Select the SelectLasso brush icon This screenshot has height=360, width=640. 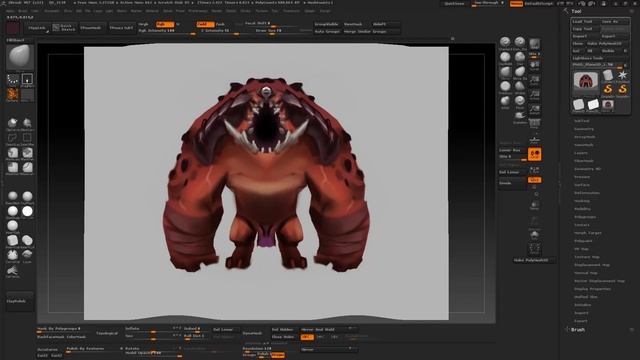click(13, 138)
